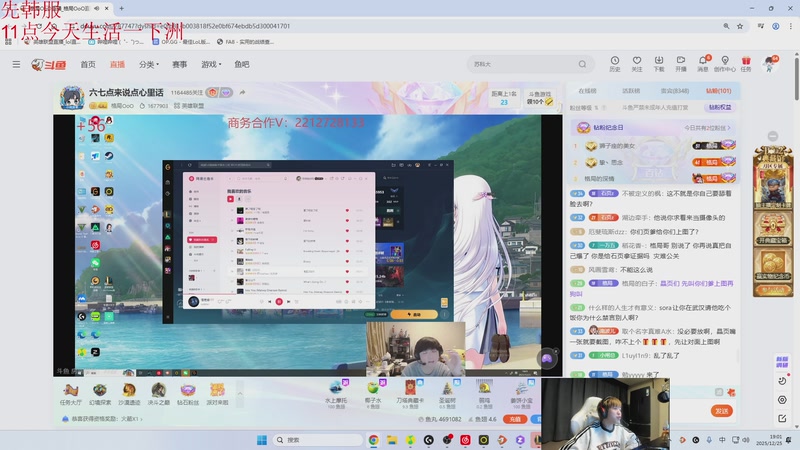Select the 直播 live tab
This screenshot has height=450, width=800.
pos(117,64)
